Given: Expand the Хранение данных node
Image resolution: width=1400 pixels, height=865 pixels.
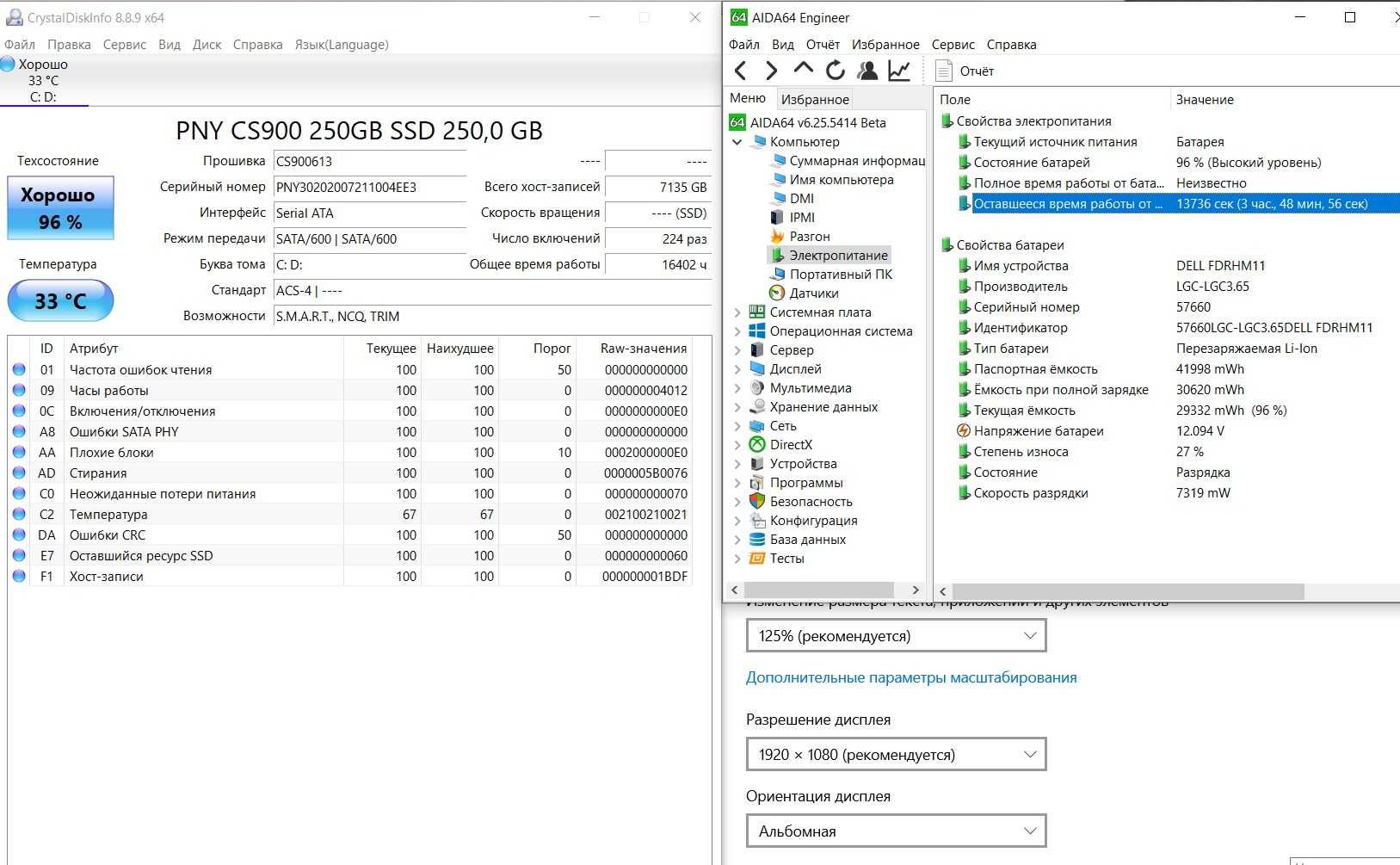Looking at the screenshot, I should point(737,407).
